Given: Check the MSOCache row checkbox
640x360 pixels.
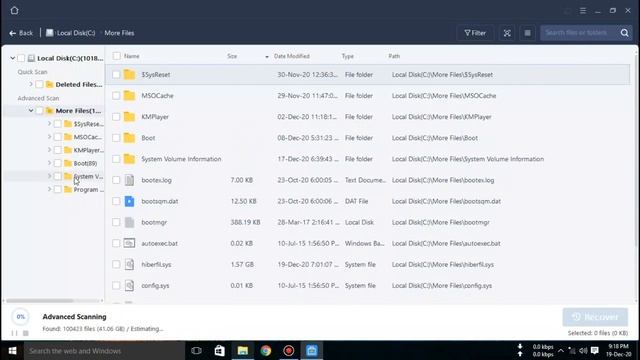Looking at the screenshot, I should (116, 96).
